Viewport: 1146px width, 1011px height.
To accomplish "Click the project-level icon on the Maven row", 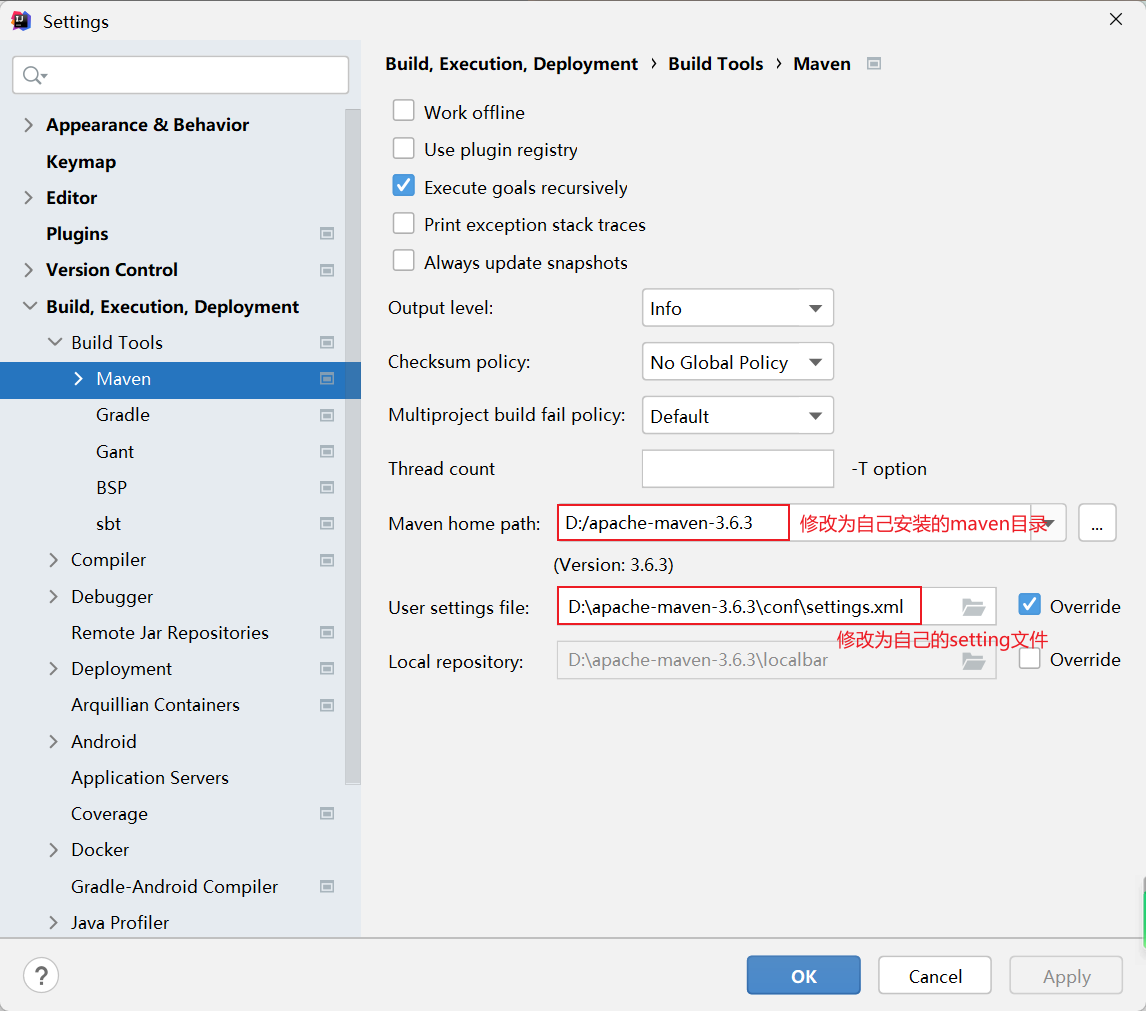I will [x=327, y=379].
